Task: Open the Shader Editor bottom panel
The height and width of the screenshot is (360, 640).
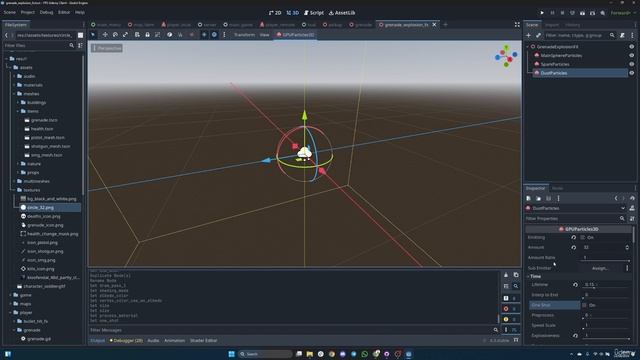Action: point(204,340)
